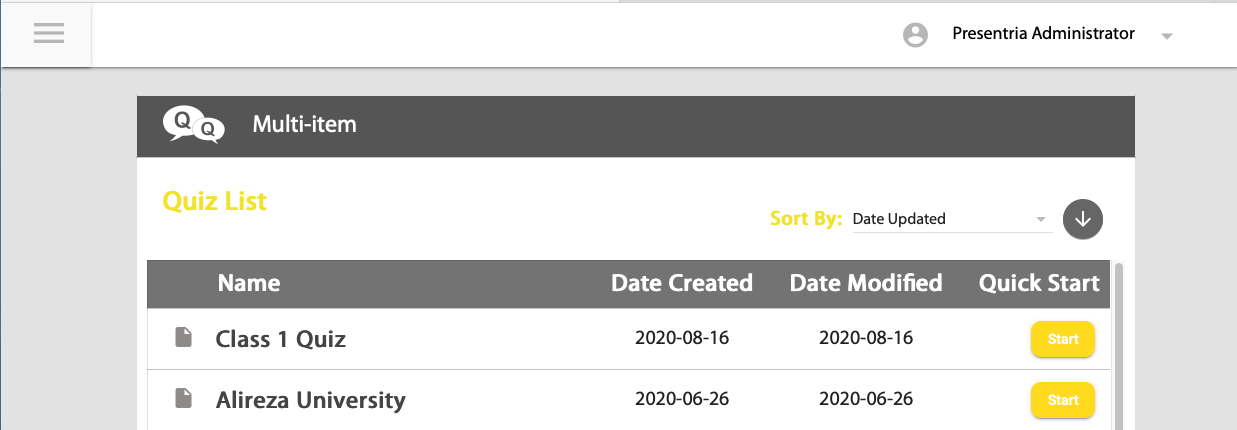
Task: Click the Quick Start column header
Action: coord(1039,283)
